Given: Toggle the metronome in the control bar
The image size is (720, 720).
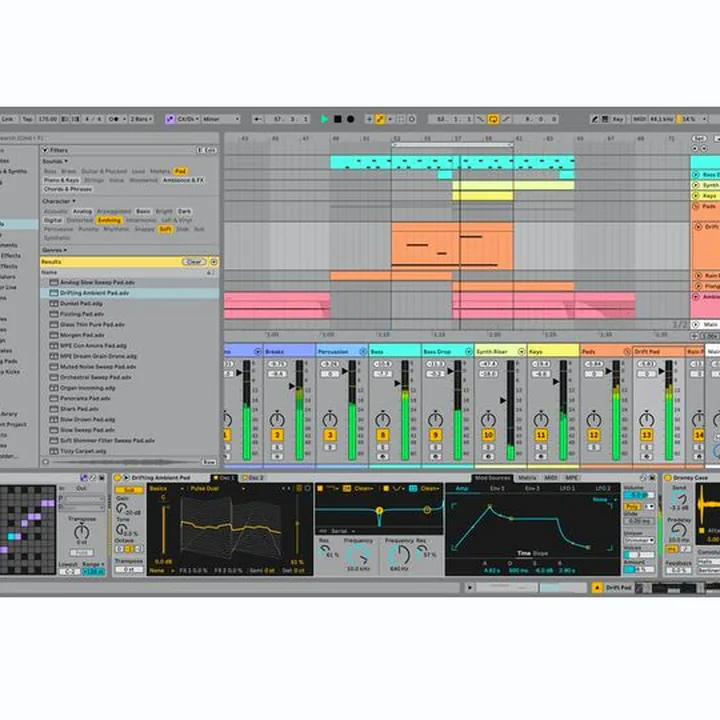Looking at the screenshot, I should tap(113, 119).
